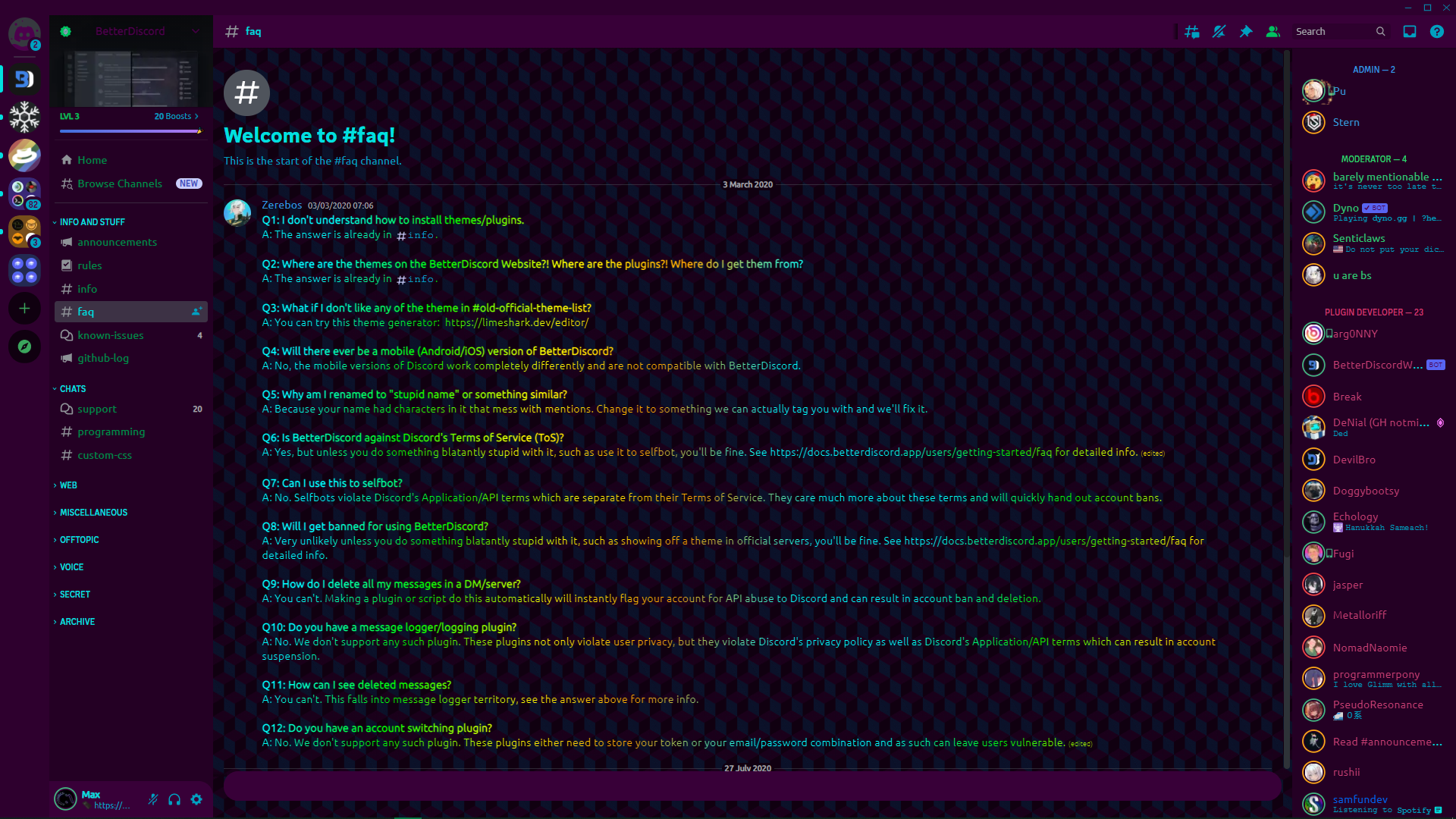Click Add a Server plus icon
Viewport: 1456px width, 819px height.
tap(24, 308)
